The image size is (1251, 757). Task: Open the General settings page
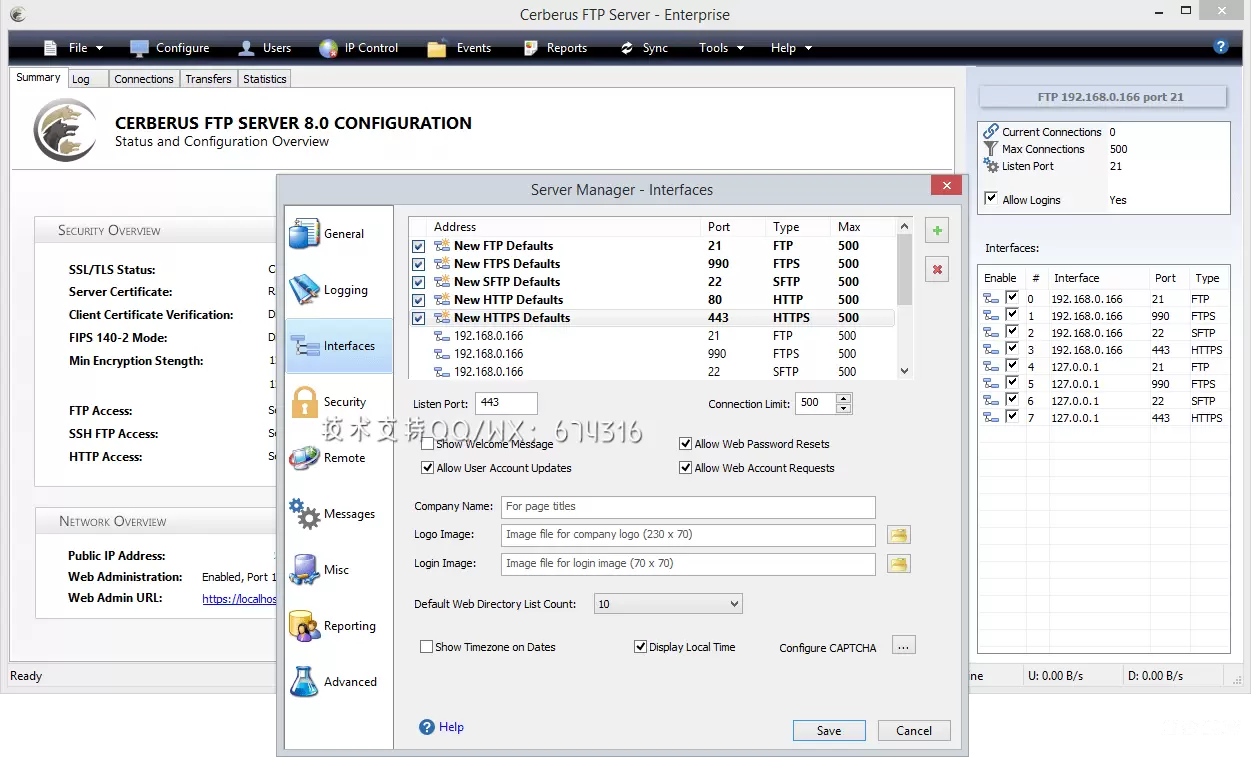[339, 234]
